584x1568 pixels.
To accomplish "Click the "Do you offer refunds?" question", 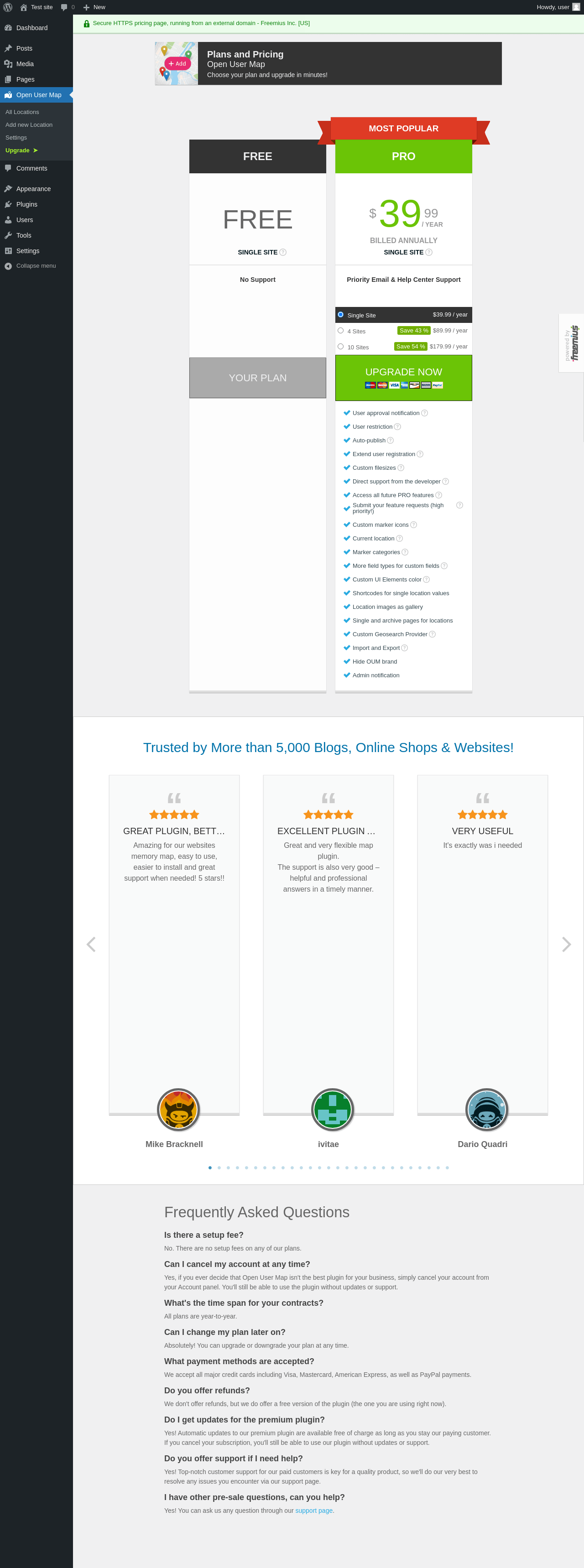I will [207, 1390].
